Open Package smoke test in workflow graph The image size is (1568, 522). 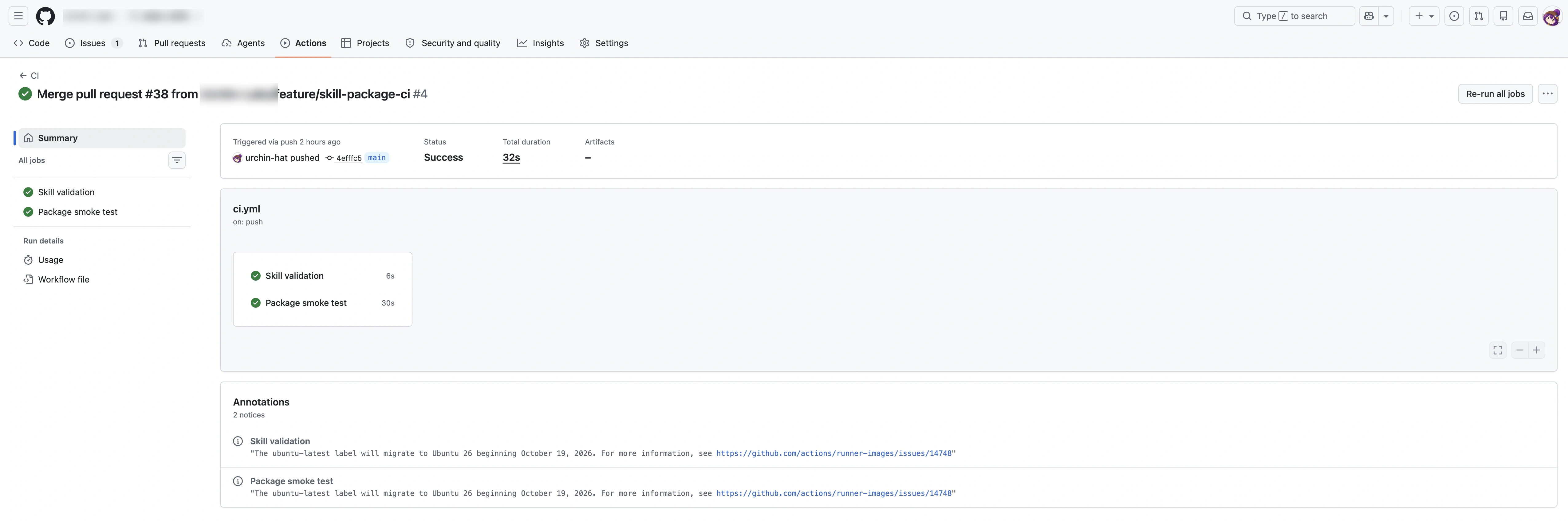pyautogui.click(x=323, y=303)
